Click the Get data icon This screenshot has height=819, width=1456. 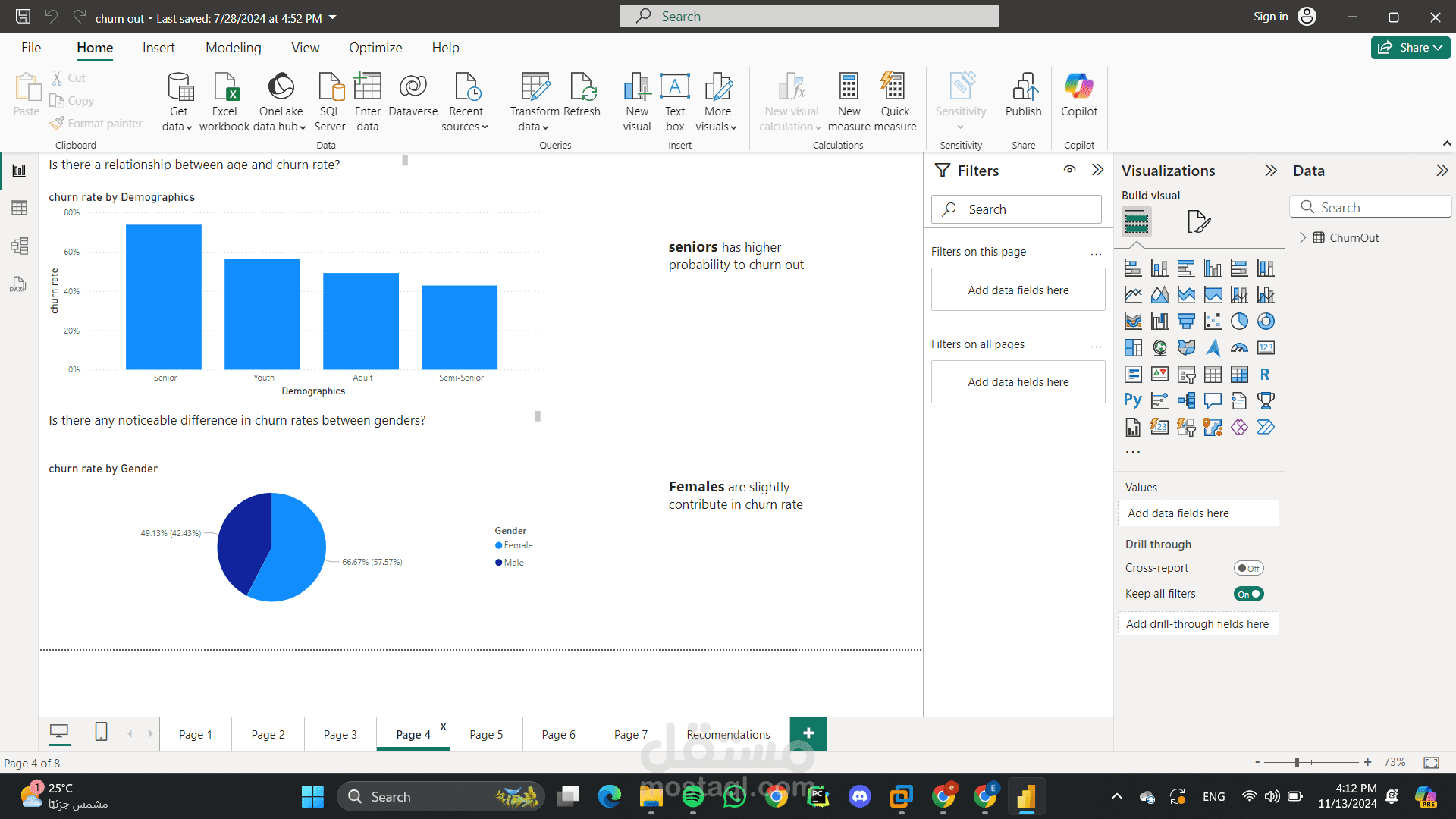(x=180, y=88)
